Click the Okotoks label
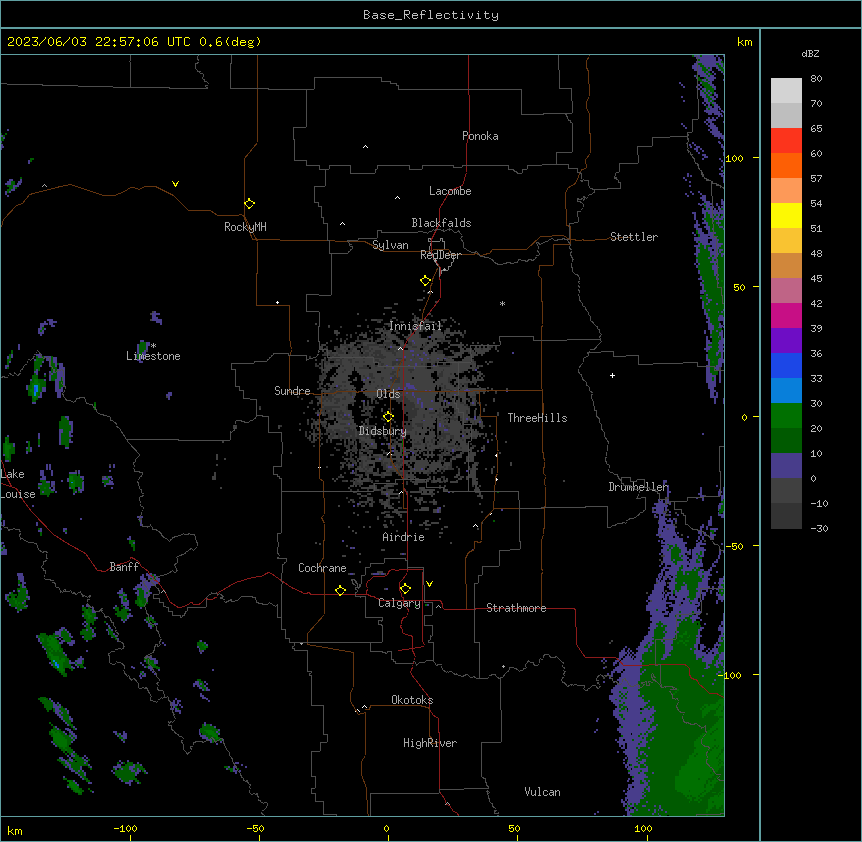Image resolution: width=862 pixels, height=842 pixels. pos(412,700)
